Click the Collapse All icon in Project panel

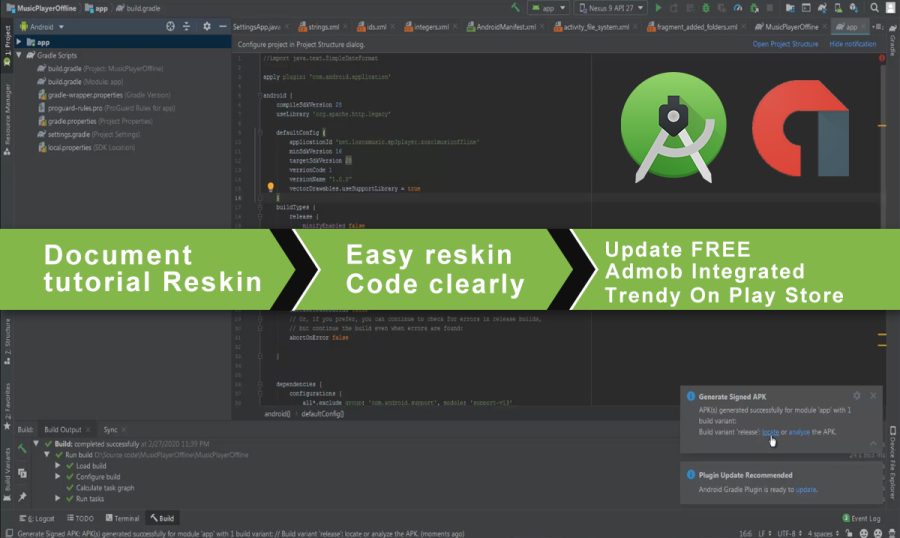[187, 26]
